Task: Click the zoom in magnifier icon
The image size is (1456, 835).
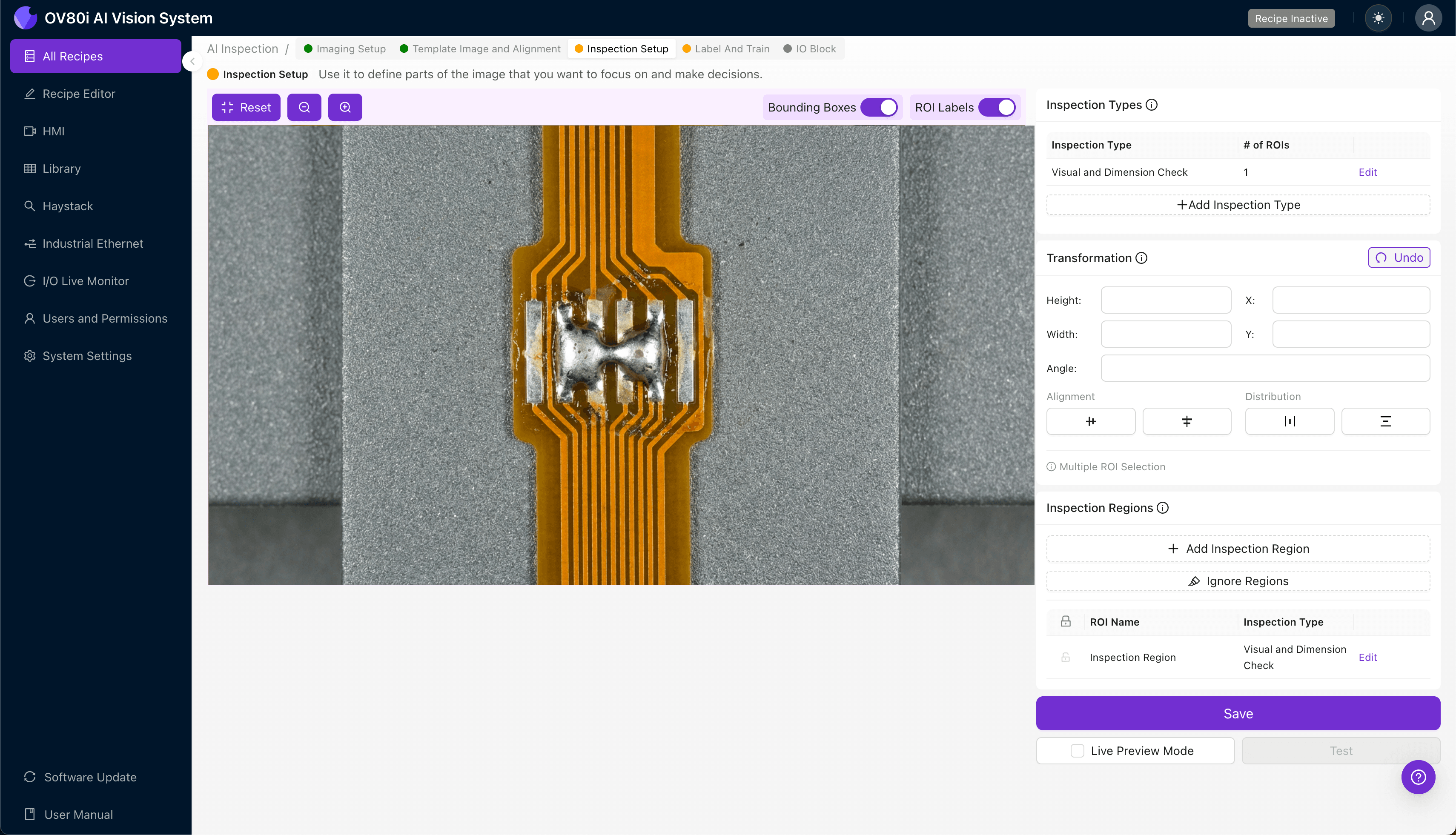Action: tap(345, 107)
